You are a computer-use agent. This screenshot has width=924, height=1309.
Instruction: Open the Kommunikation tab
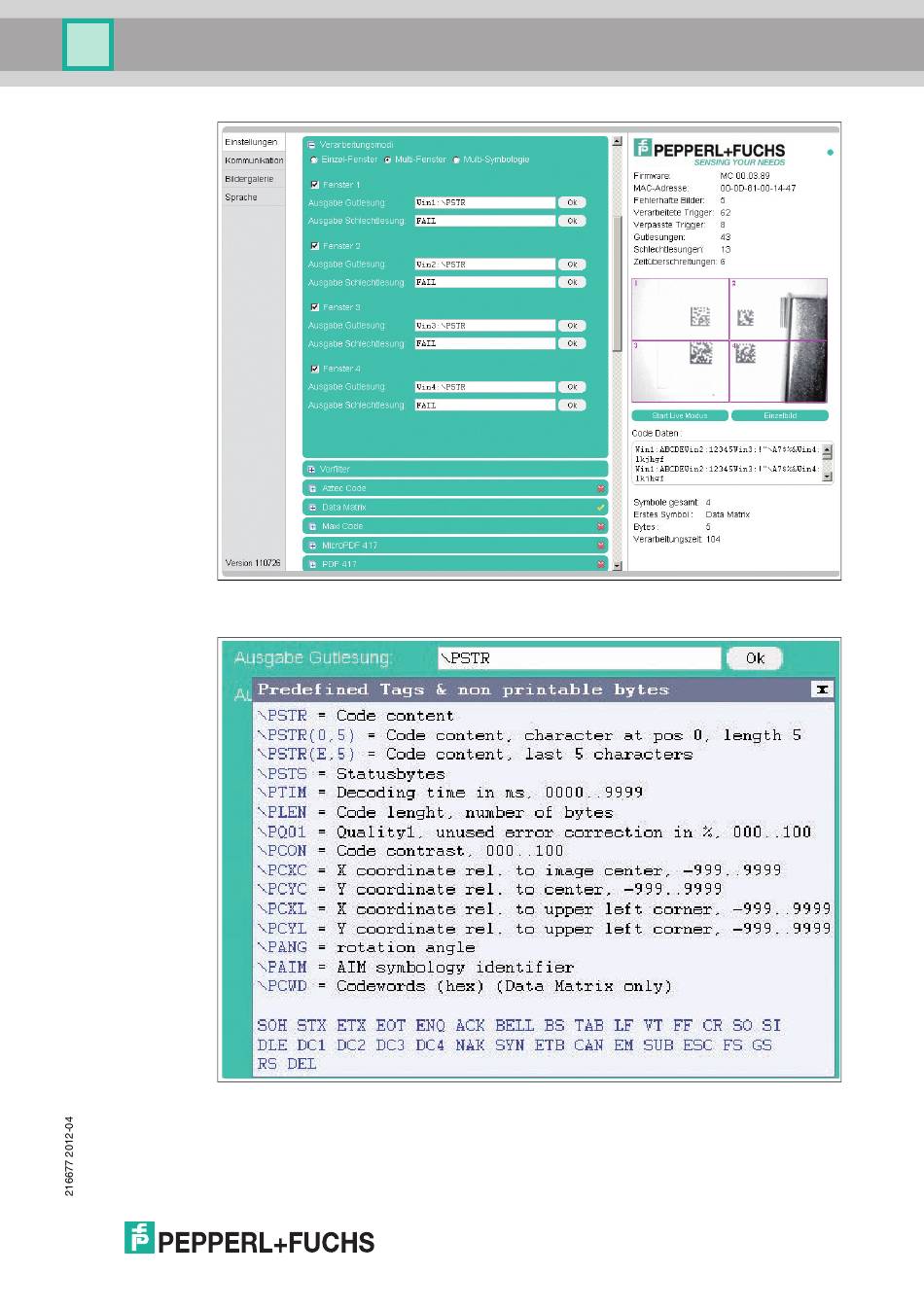(254, 160)
